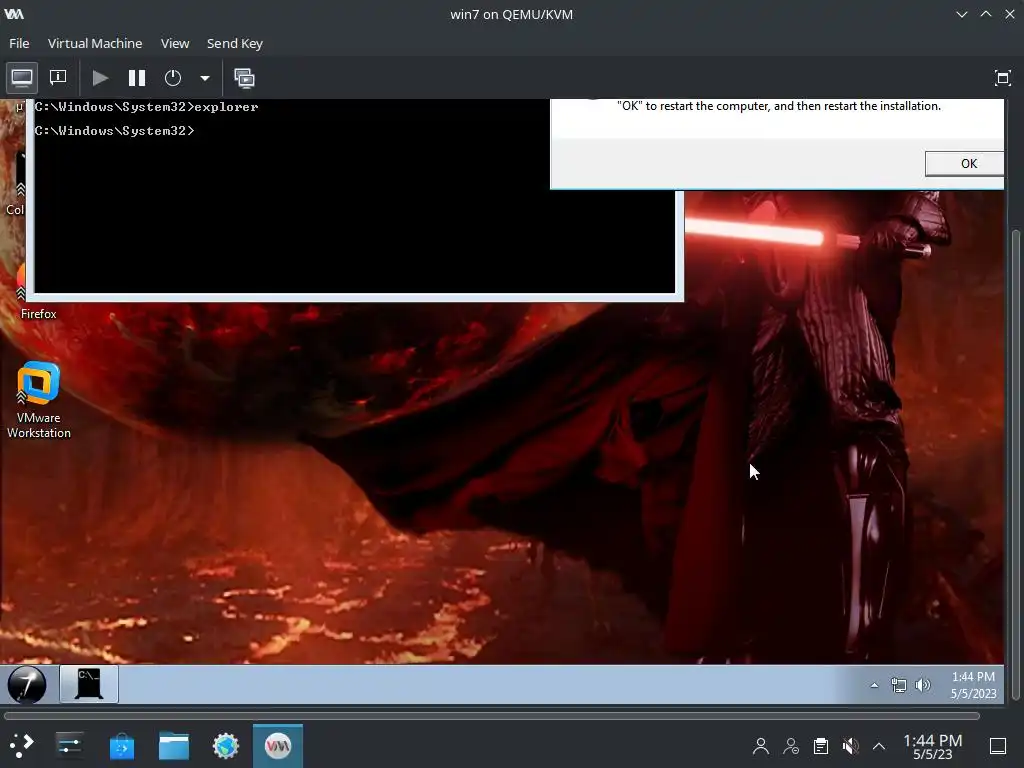The image size is (1024, 768).
Task: Open the Windows network tray icon
Action: pos(899,685)
